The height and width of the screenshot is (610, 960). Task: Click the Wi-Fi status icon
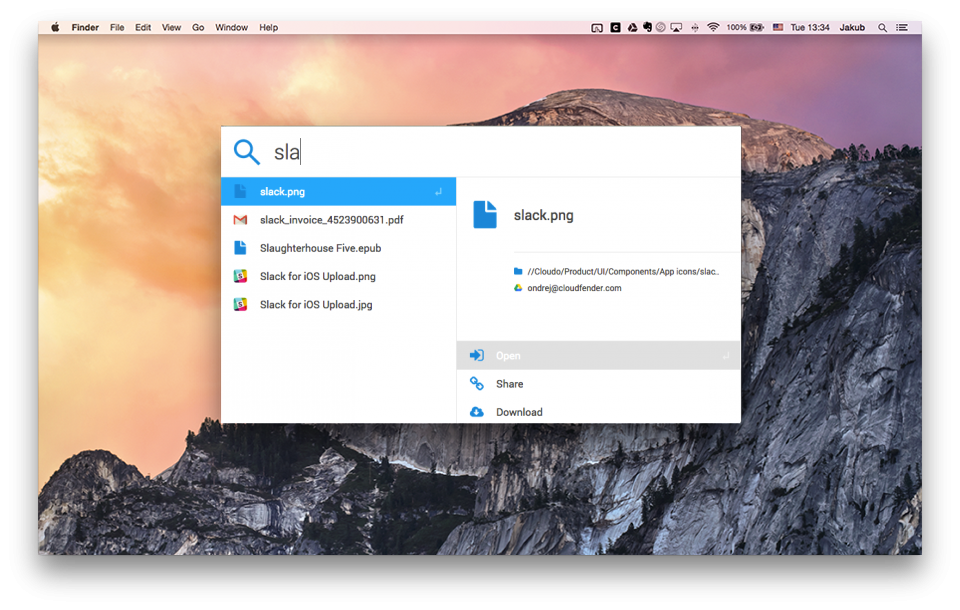(x=713, y=28)
